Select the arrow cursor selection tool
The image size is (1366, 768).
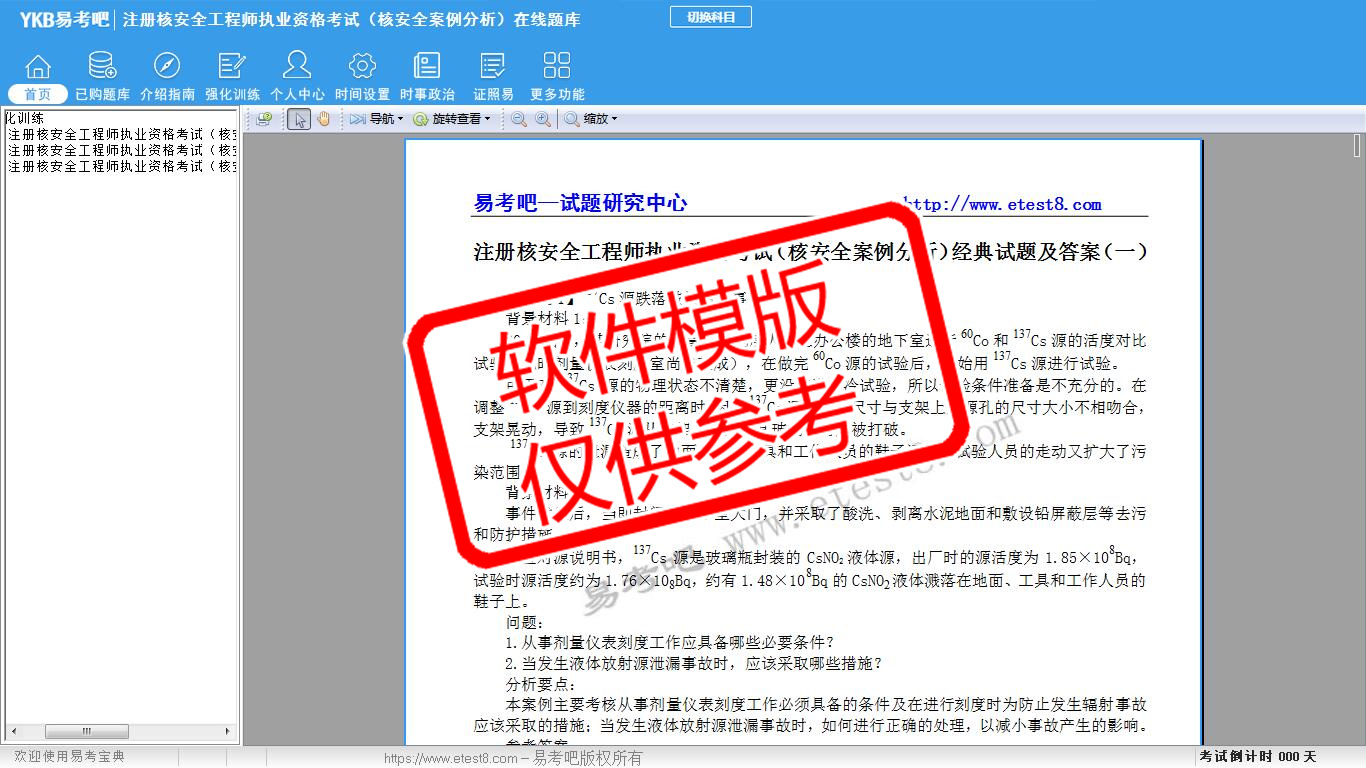click(x=299, y=119)
